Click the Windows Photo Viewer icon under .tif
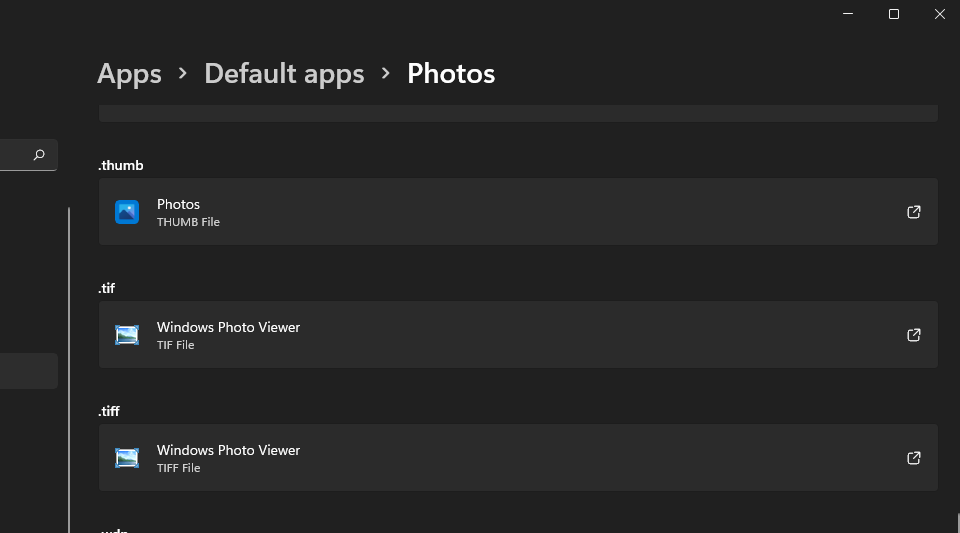The image size is (960, 533). tap(127, 335)
